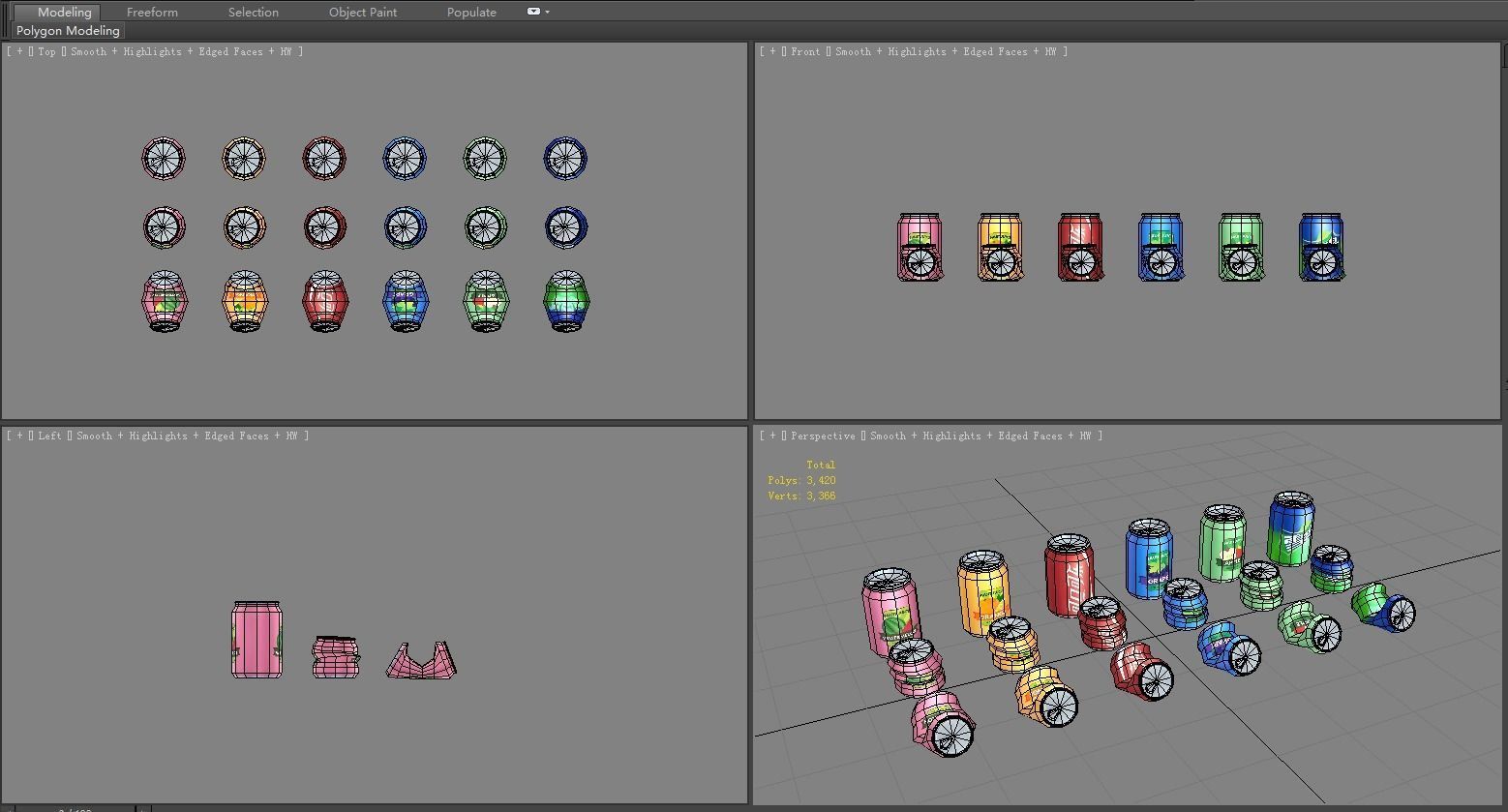Screen dimensions: 1508x812
Task: Switch to the Modeling ribbon tab
Action: click(x=64, y=12)
